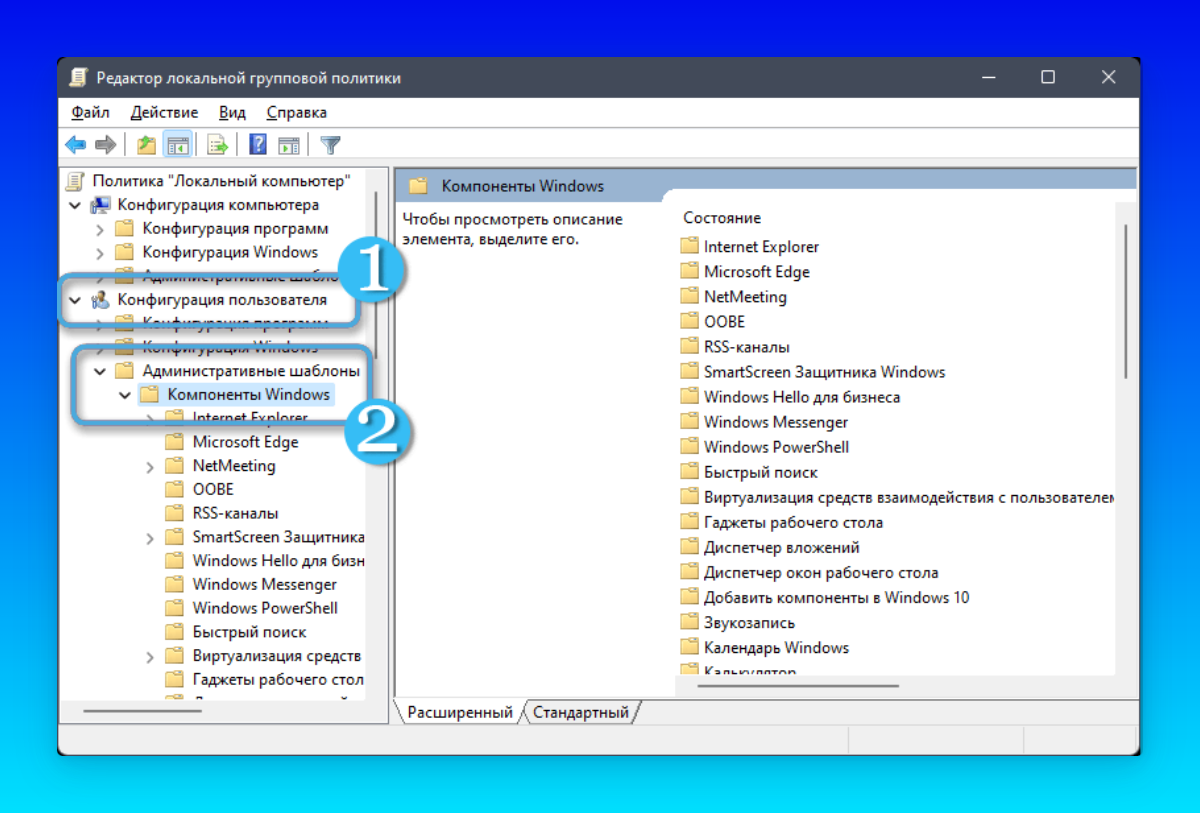Click the blue Back arrow in toolbar
Viewport: 1200px width, 813px height.
point(76,145)
